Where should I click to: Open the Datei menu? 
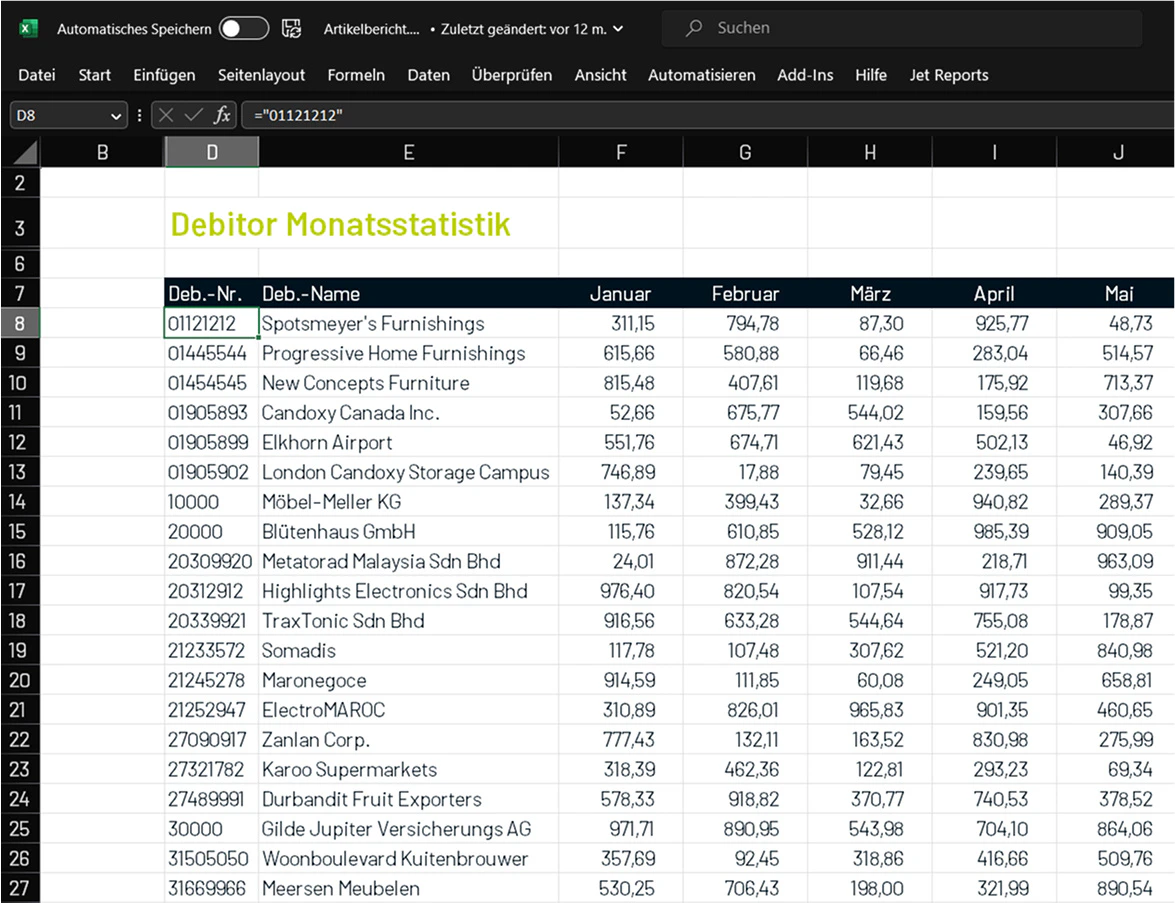(37, 75)
